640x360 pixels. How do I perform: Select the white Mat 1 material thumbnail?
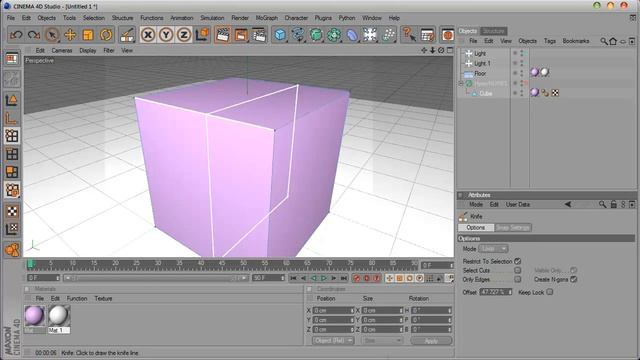(x=59, y=316)
